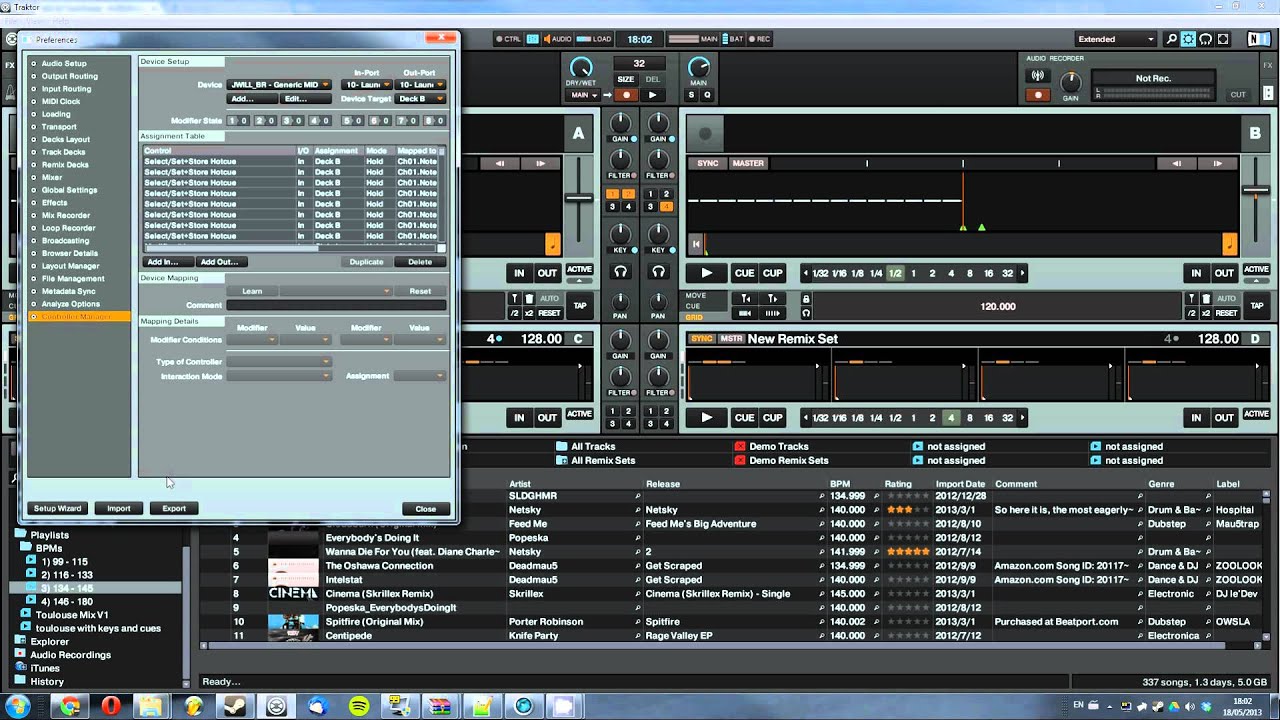Click loop recorder record button
This screenshot has height=720, width=1280.
click(x=626, y=95)
